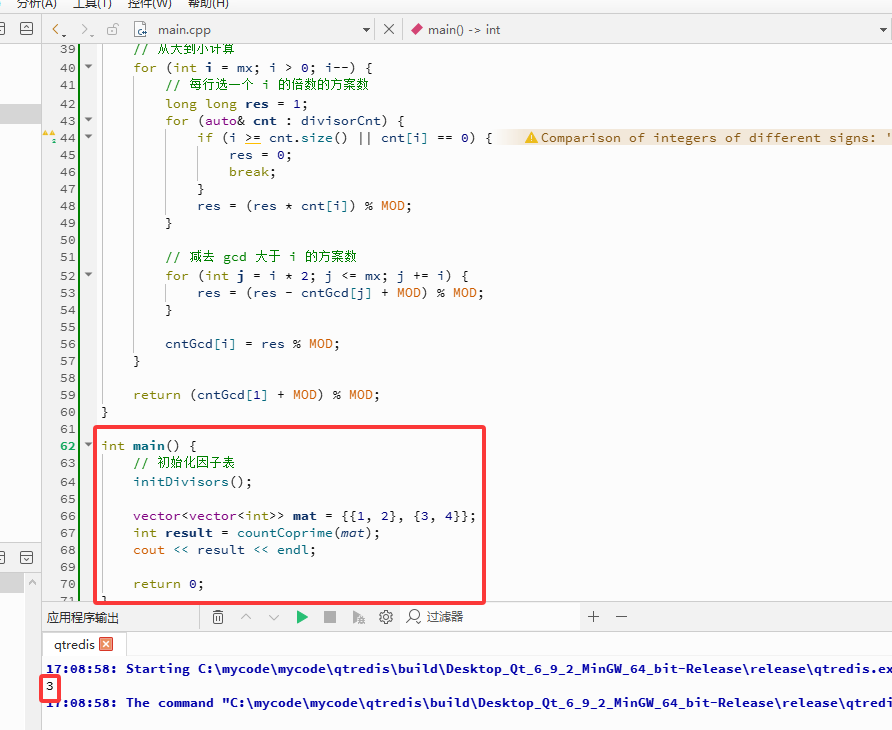Viewport: 892px width, 730px height.
Task: Click 'return 0;' on line 70
Action: (x=168, y=584)
